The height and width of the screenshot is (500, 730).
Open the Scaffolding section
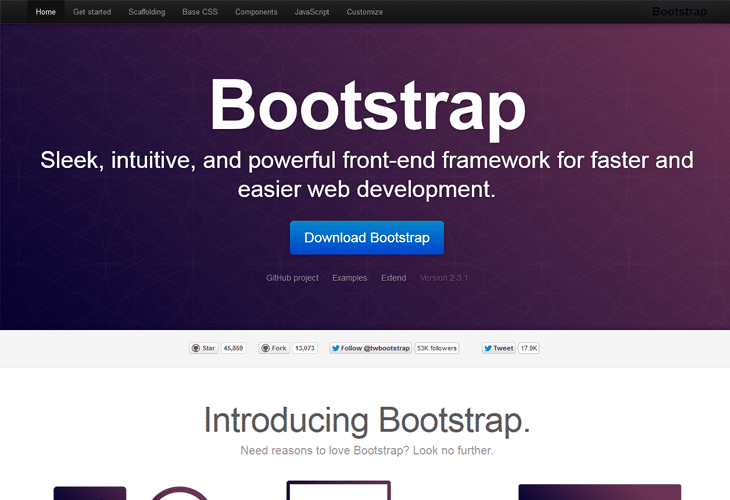(147, 12)
